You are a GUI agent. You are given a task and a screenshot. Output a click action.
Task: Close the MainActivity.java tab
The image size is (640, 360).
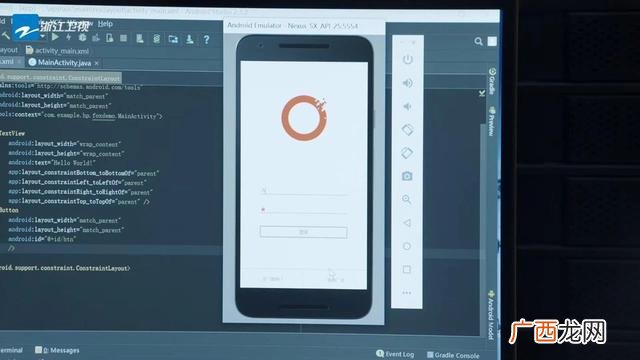(96, 63)
